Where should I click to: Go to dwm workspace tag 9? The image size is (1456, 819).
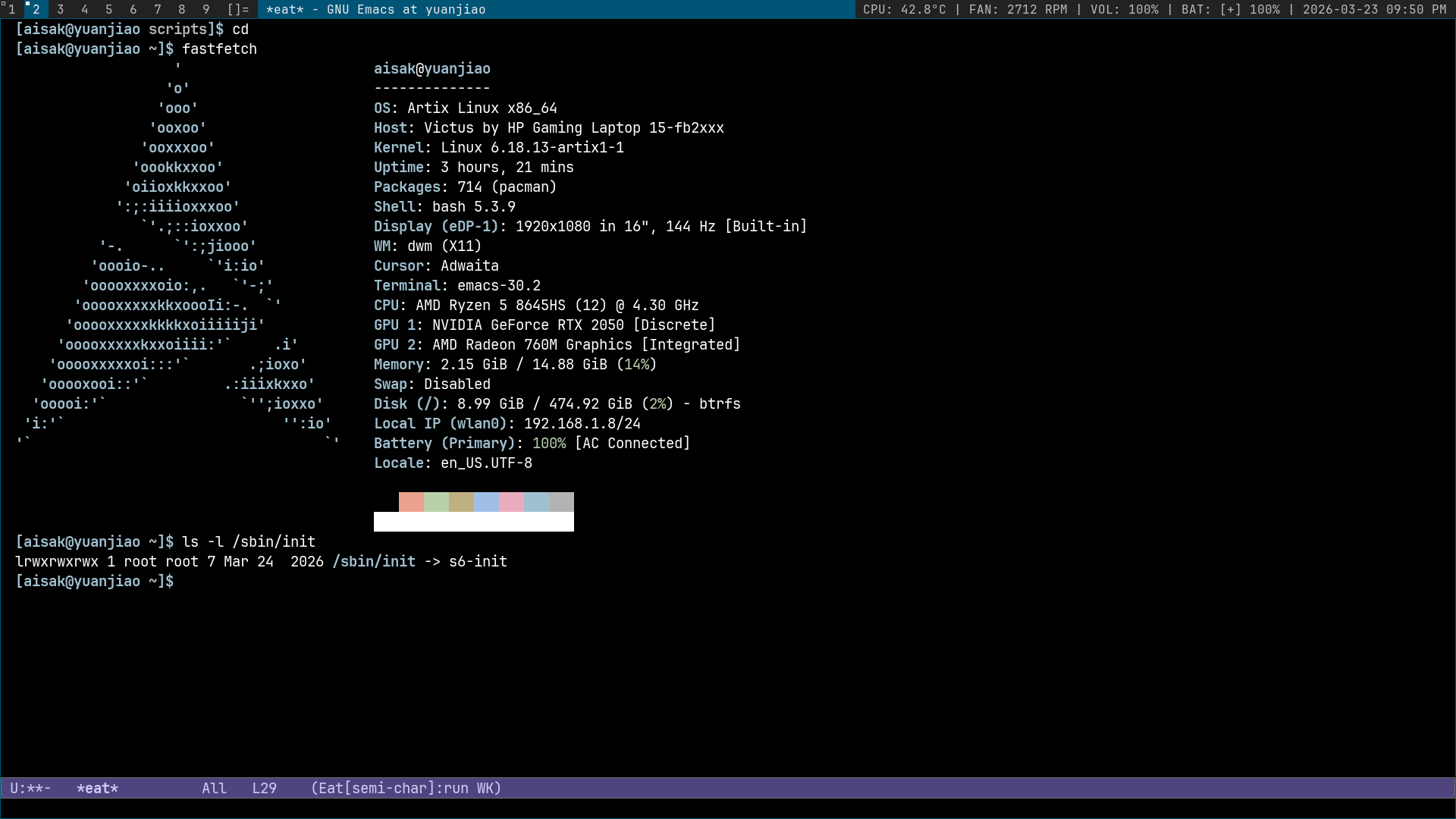point(206,9)
